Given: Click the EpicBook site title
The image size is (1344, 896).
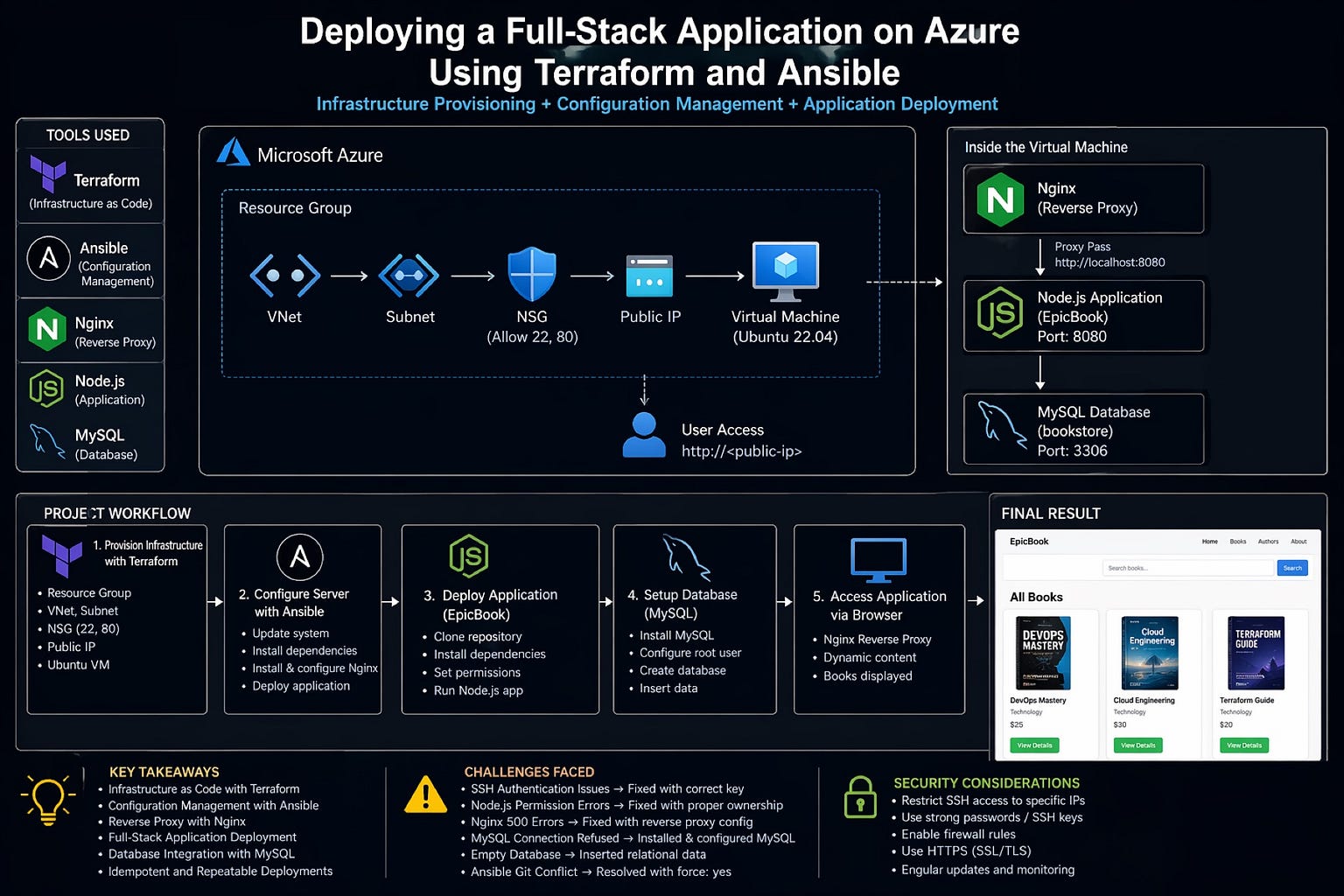Looking at the screenshot, I should tap(1029, 542).
